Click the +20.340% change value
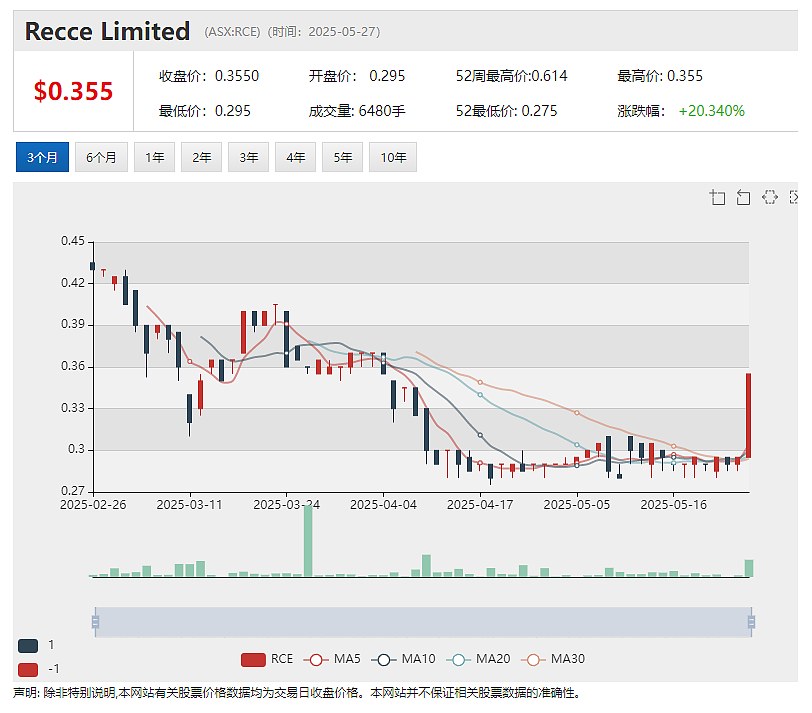The height and width of the screenshot is (713, 812). click(x=712, y=111)
